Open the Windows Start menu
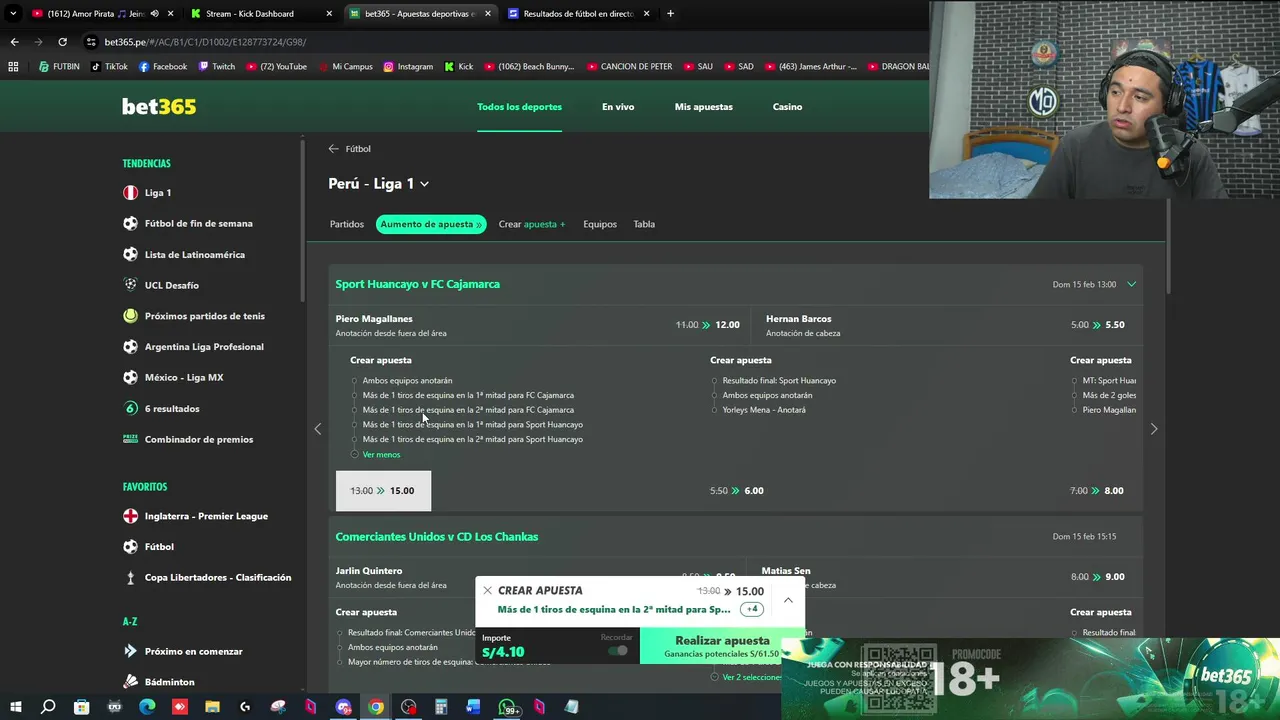The height and width of the screenshot is (720, 1280). click(14, 707)
